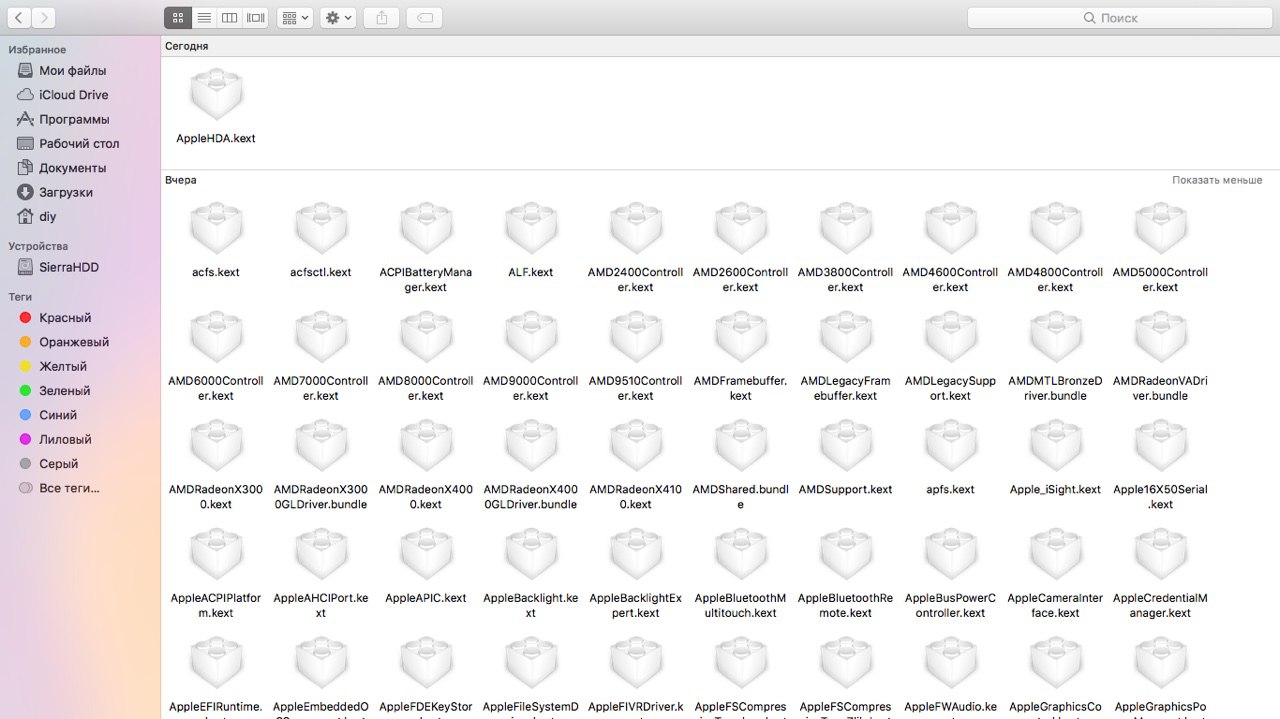This screenshot has height=719, width=1280.
Task: Click the AMDLegacyFramebuffer.kext file name
Action: 846,388
